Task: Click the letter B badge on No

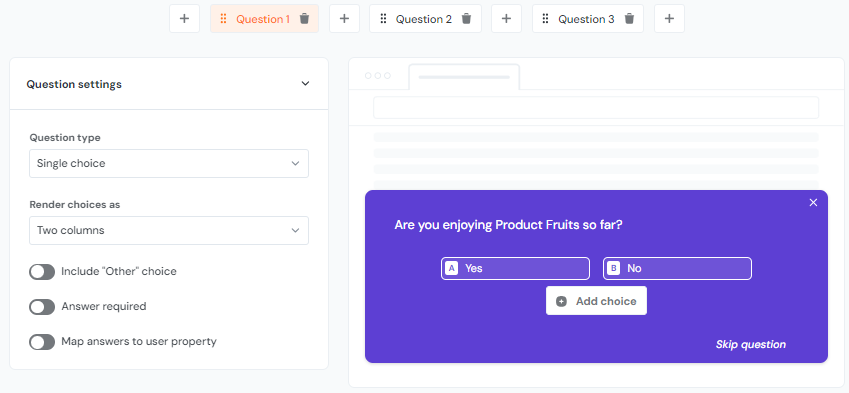Action: tap(613, 268)
